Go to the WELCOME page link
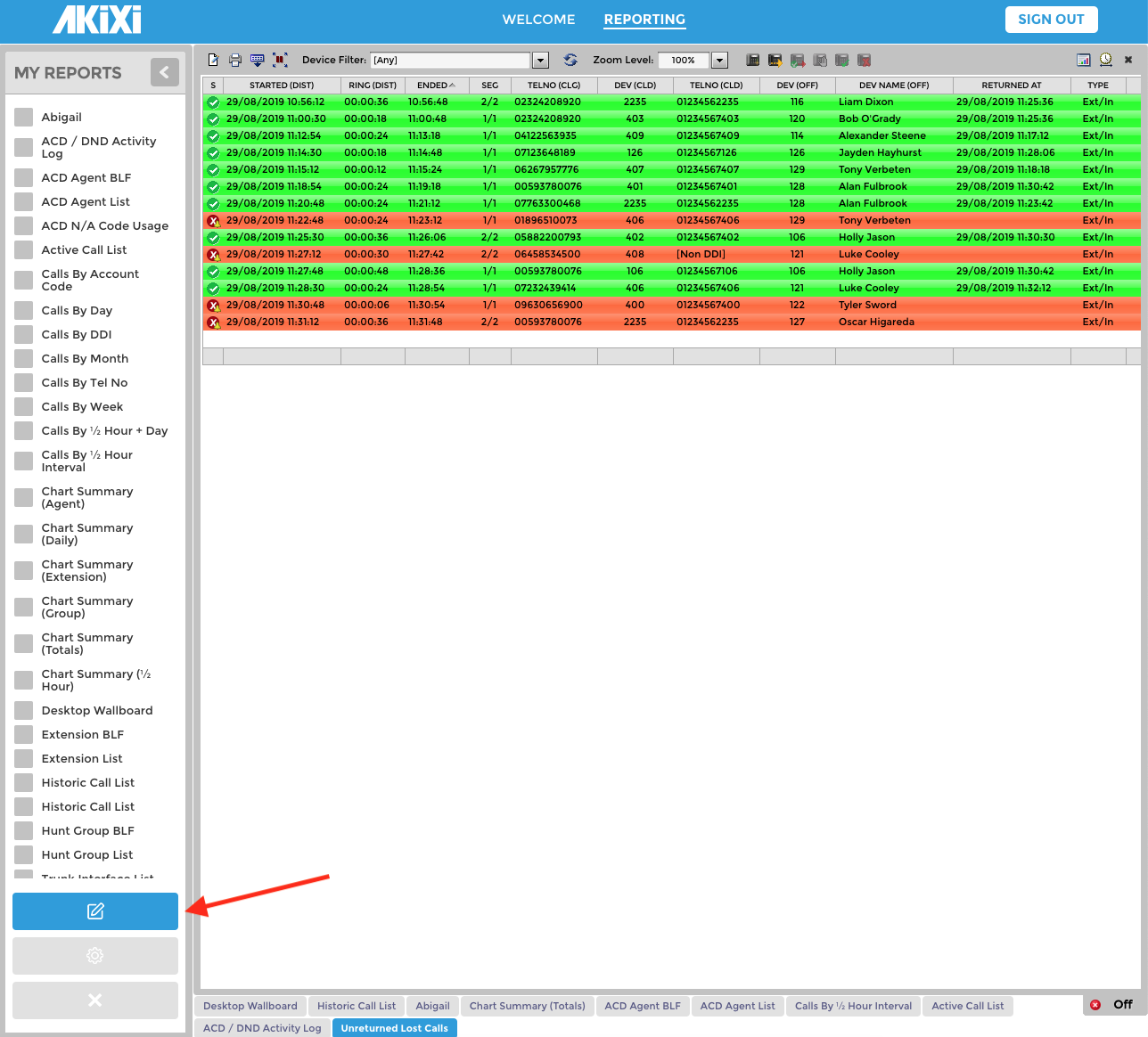Viewport: 1148px width, 1037px height. 538,20
